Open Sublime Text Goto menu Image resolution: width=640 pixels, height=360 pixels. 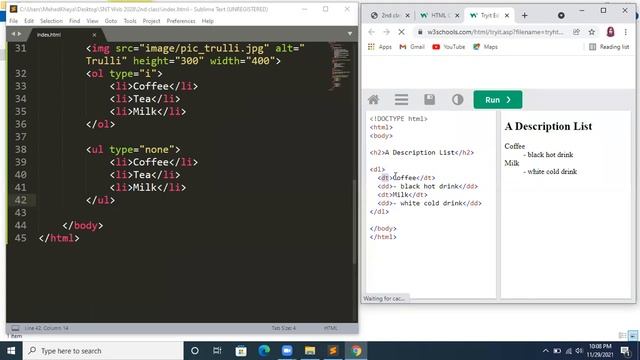coord(111,21)
